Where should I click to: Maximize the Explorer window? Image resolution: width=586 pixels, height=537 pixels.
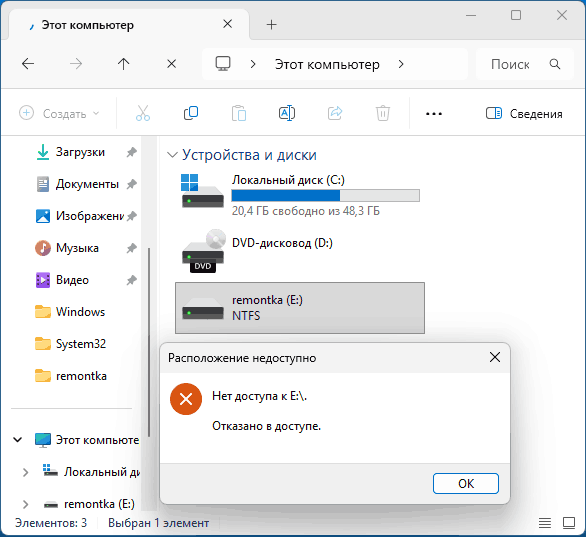click(516, 15)
